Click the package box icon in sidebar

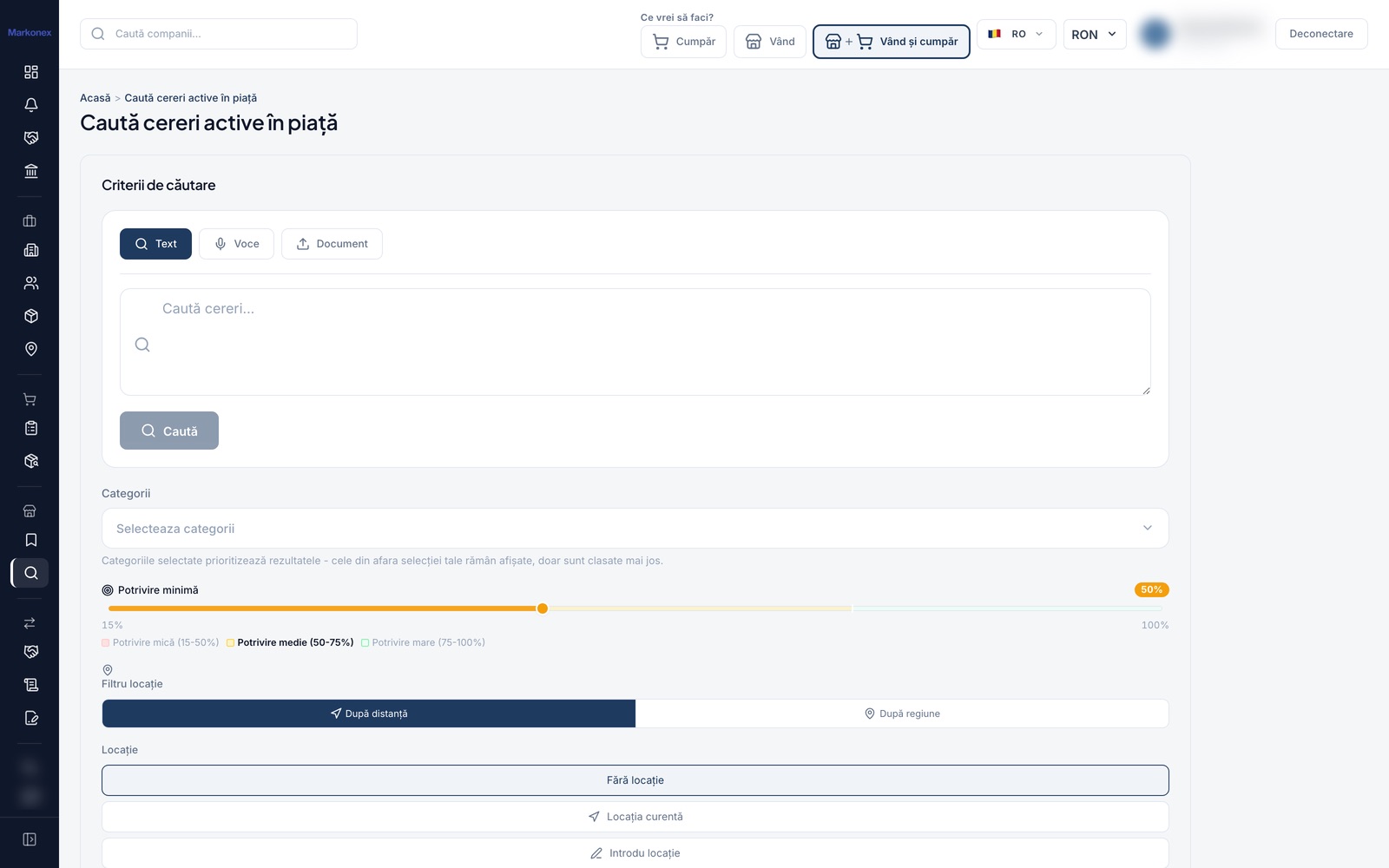(x=31, y=316)
